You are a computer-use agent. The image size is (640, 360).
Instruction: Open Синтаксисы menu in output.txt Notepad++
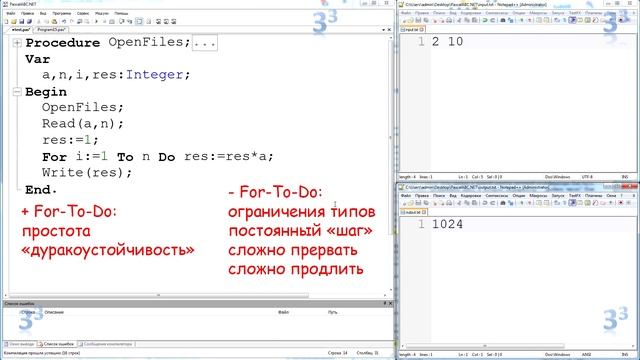click(x=497, y=196)
